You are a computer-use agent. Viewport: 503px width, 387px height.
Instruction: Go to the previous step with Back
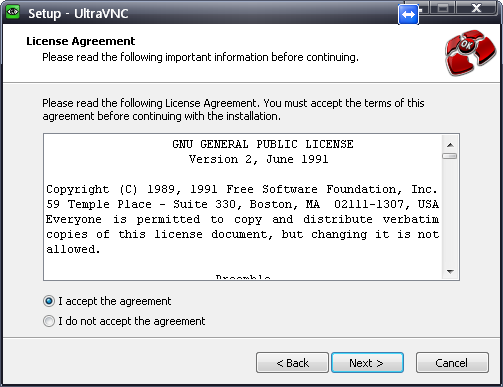[292, 363]
